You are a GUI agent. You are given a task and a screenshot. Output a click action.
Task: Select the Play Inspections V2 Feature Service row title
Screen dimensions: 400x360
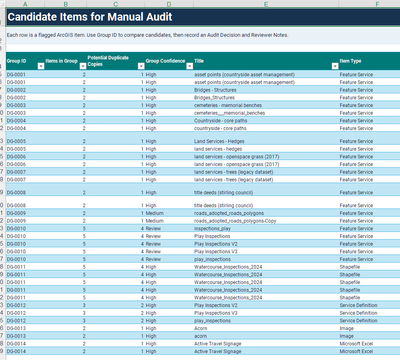pyautogui.click(x=266, y=244)
